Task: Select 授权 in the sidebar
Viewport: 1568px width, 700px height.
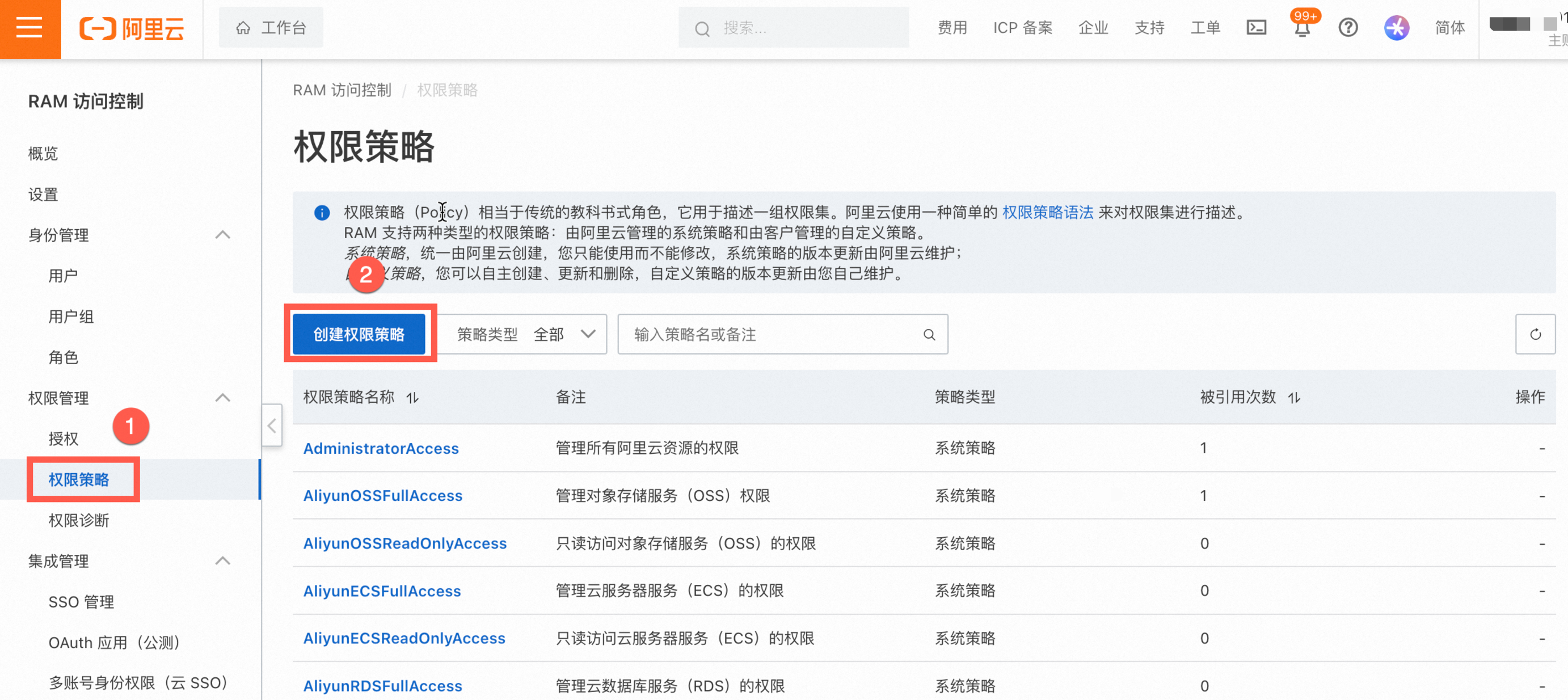Action: click(64, 439)
